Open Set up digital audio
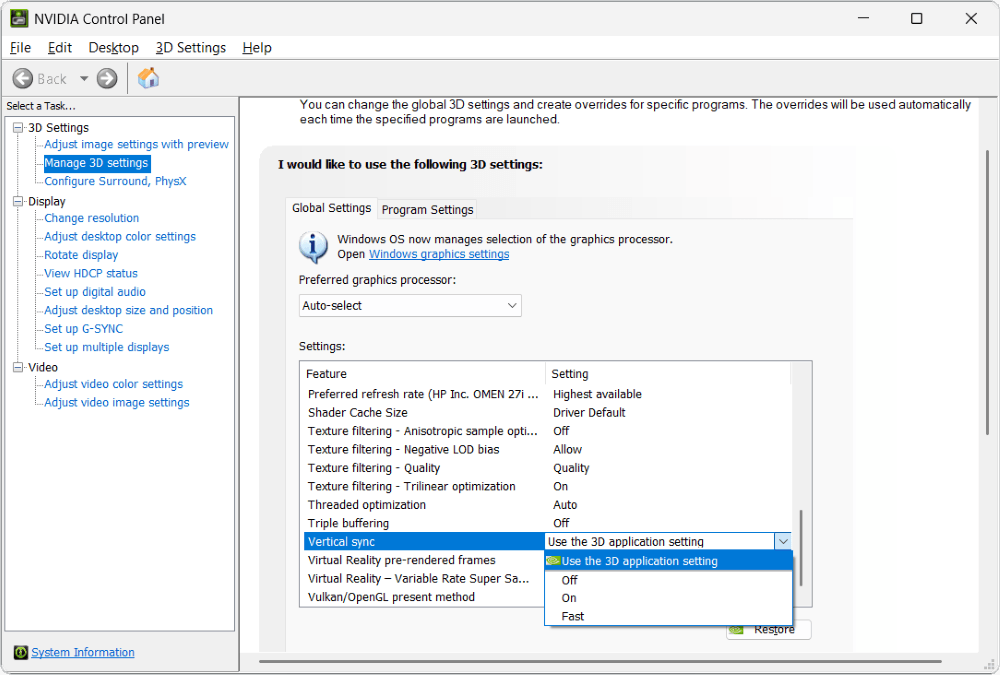 95,292
